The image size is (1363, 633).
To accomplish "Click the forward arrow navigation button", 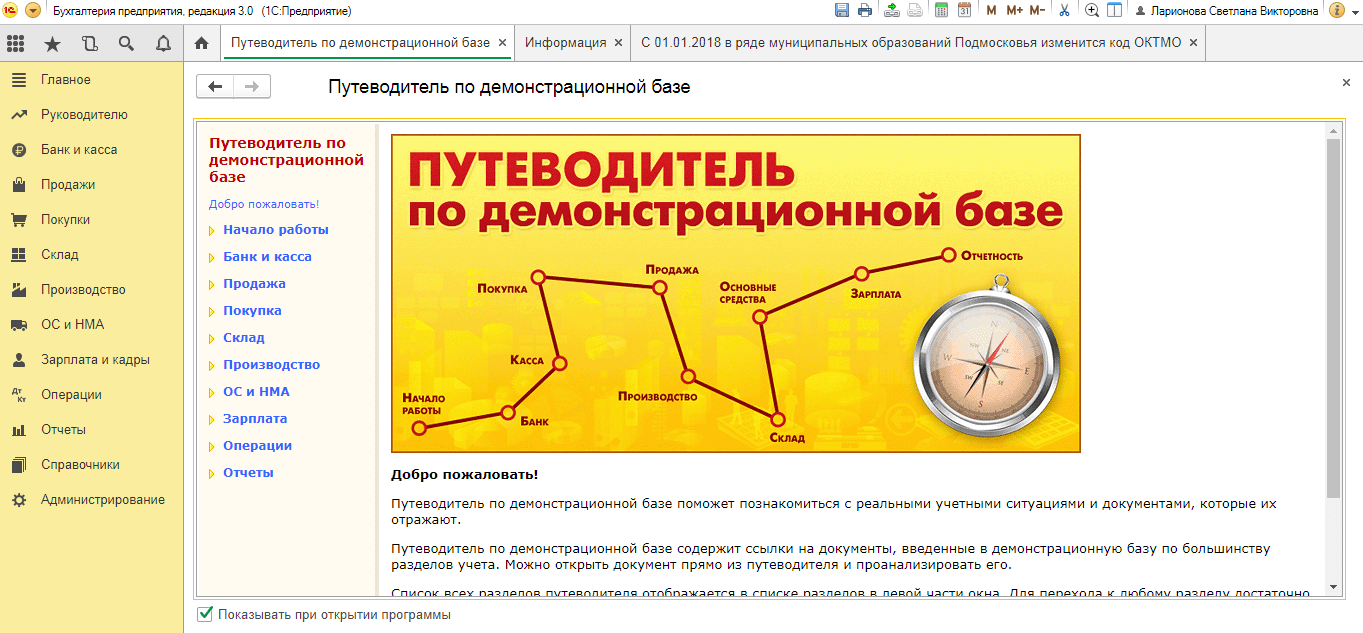I will (252, 87).
